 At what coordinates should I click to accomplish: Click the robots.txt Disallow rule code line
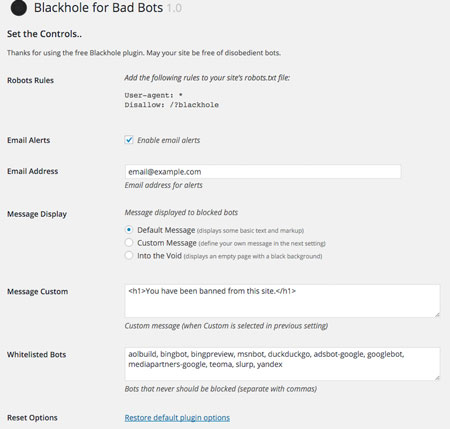click(x=172, y=105)
